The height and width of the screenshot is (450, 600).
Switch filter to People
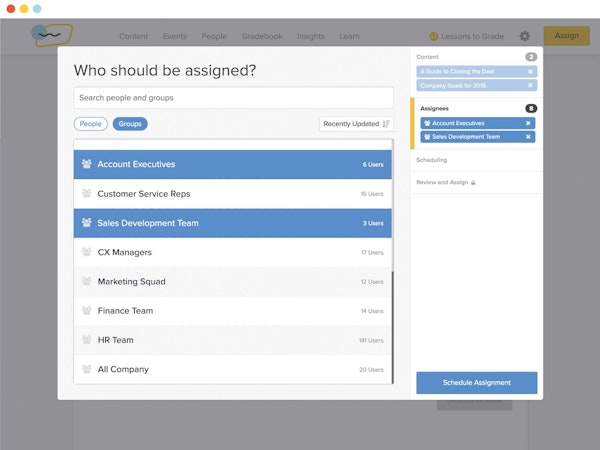point(91,124)
